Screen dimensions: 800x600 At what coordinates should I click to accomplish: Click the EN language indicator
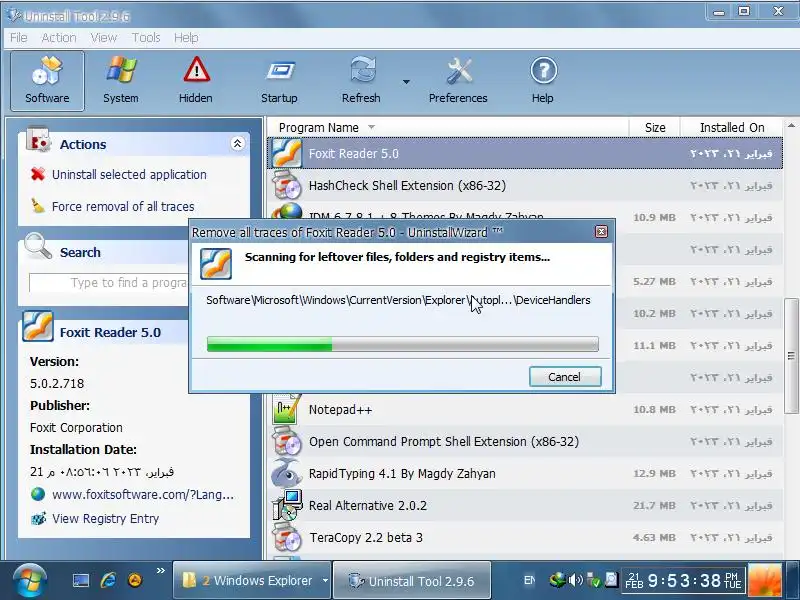530,580
